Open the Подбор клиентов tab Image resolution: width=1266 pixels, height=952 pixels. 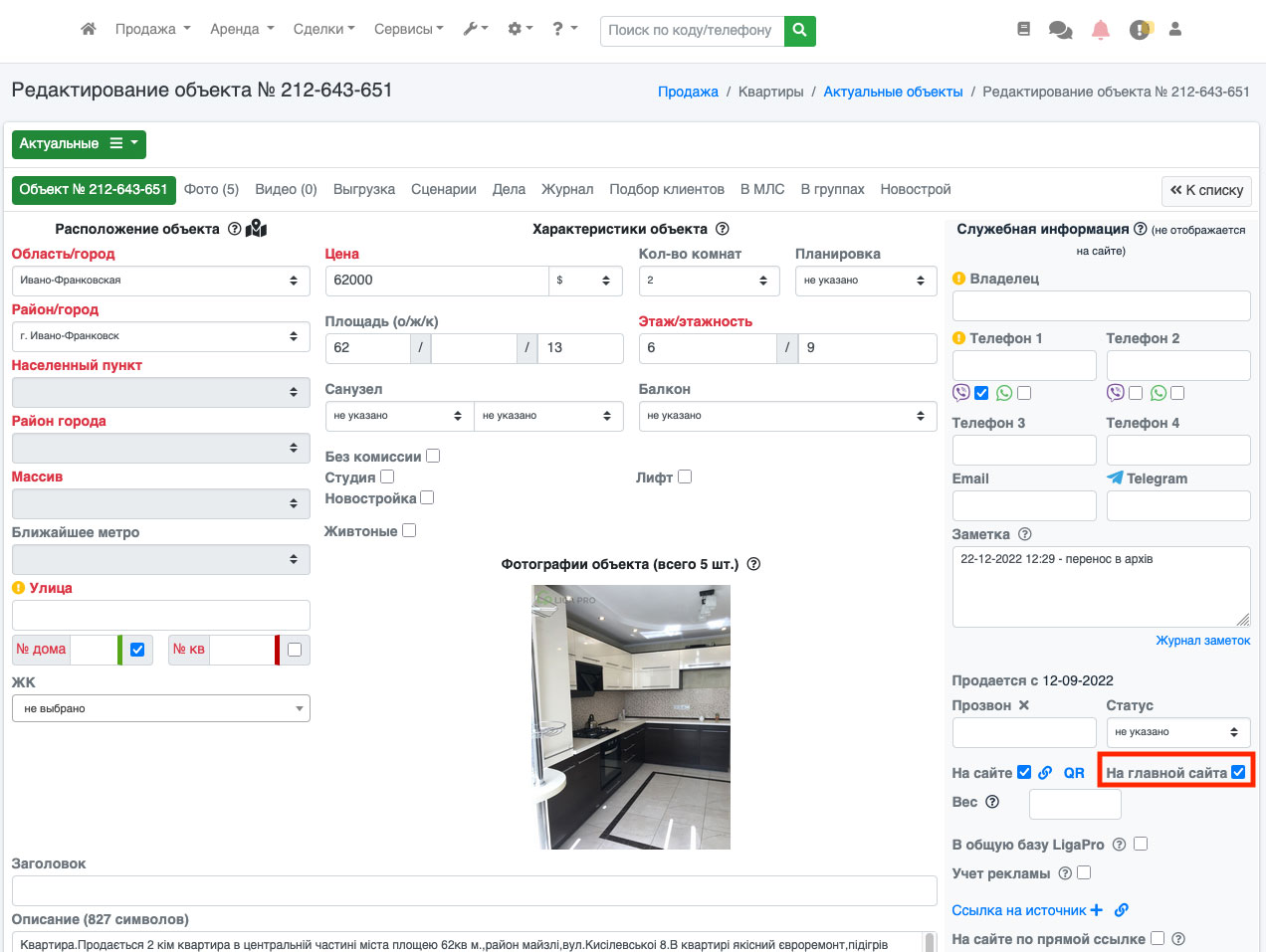[x=667, y=189]
